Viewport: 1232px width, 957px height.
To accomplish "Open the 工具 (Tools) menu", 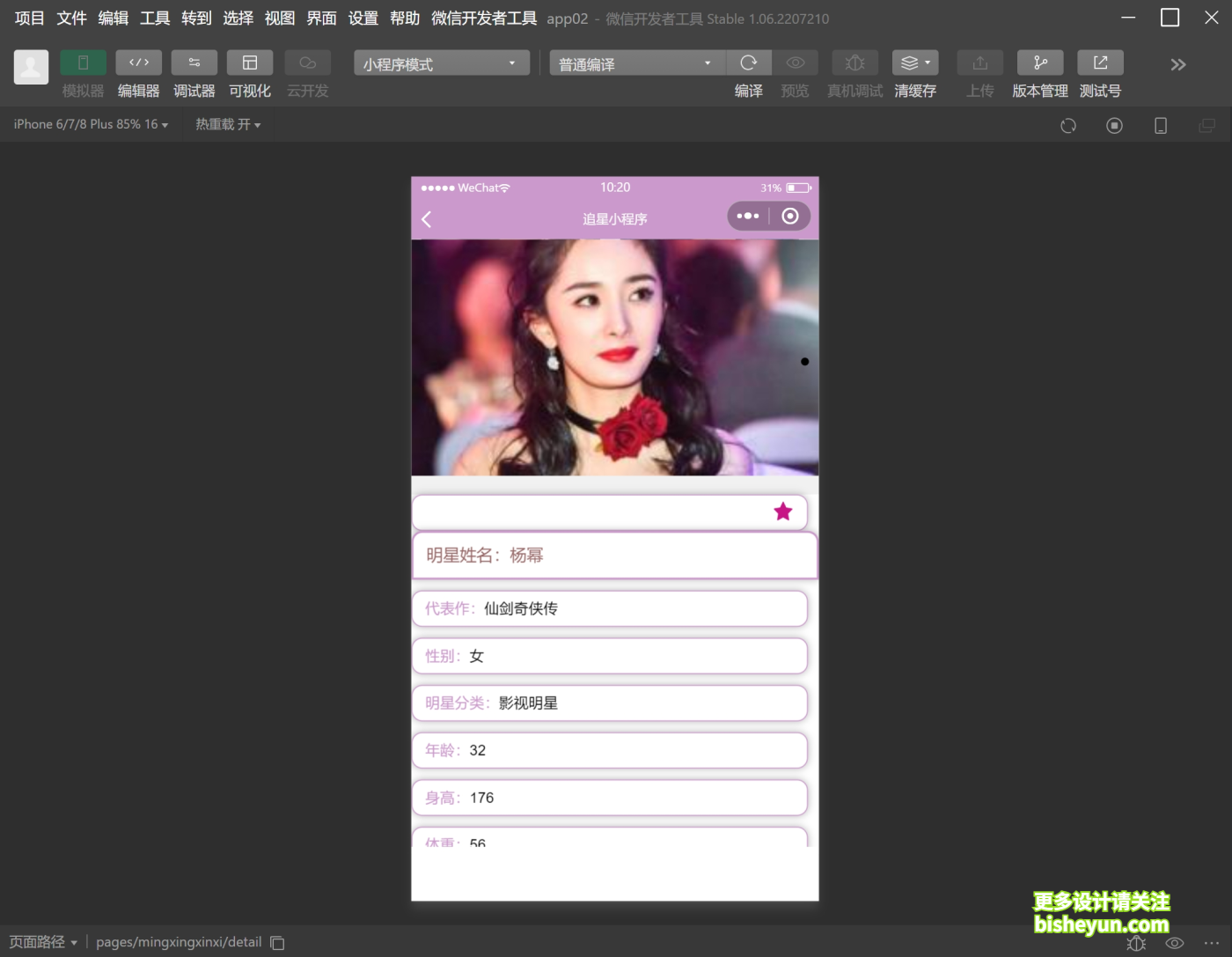I will pyautogui.click(x=154, y=18).
